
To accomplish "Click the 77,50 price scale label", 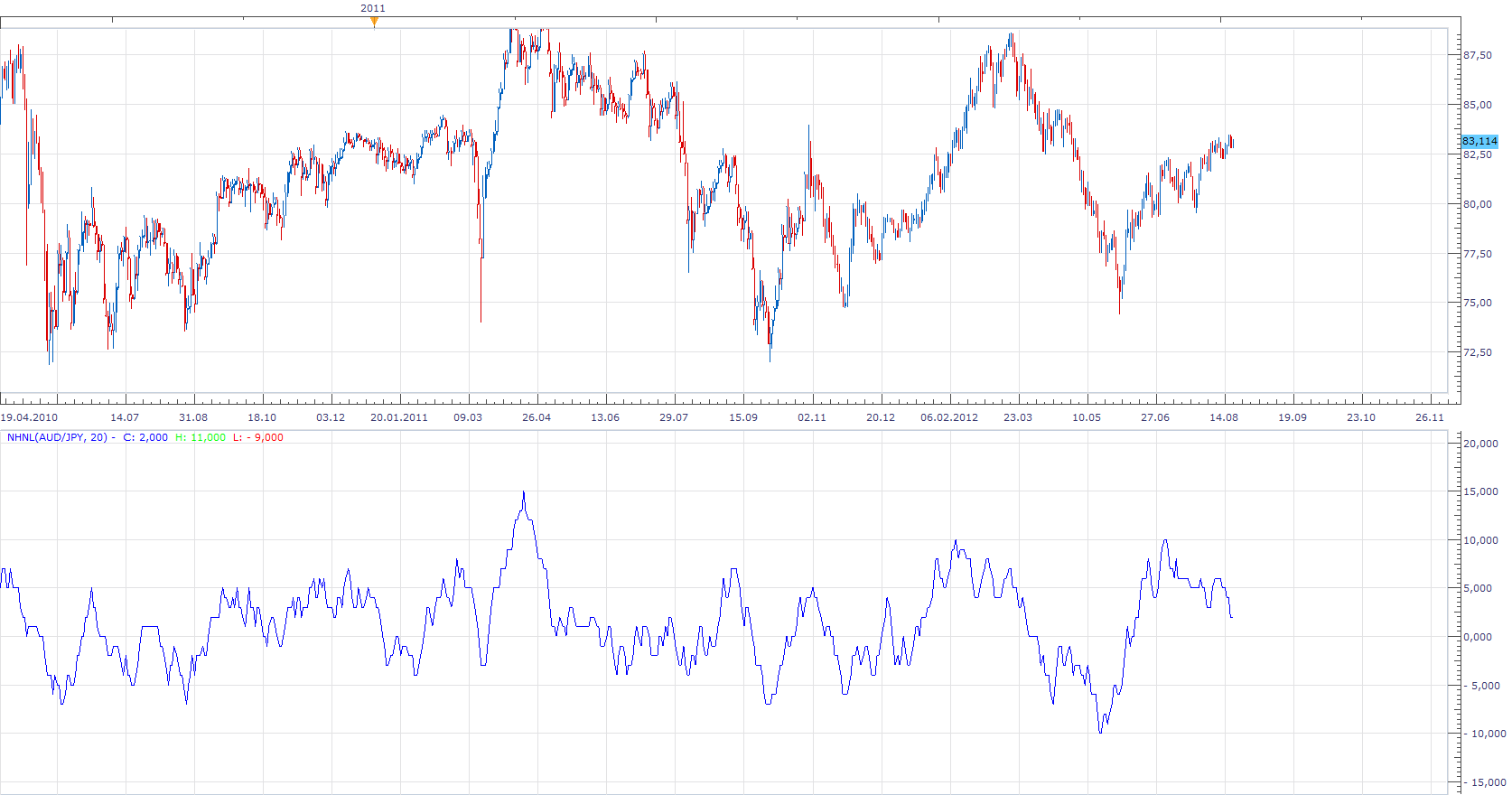I will pos(1478,254).
